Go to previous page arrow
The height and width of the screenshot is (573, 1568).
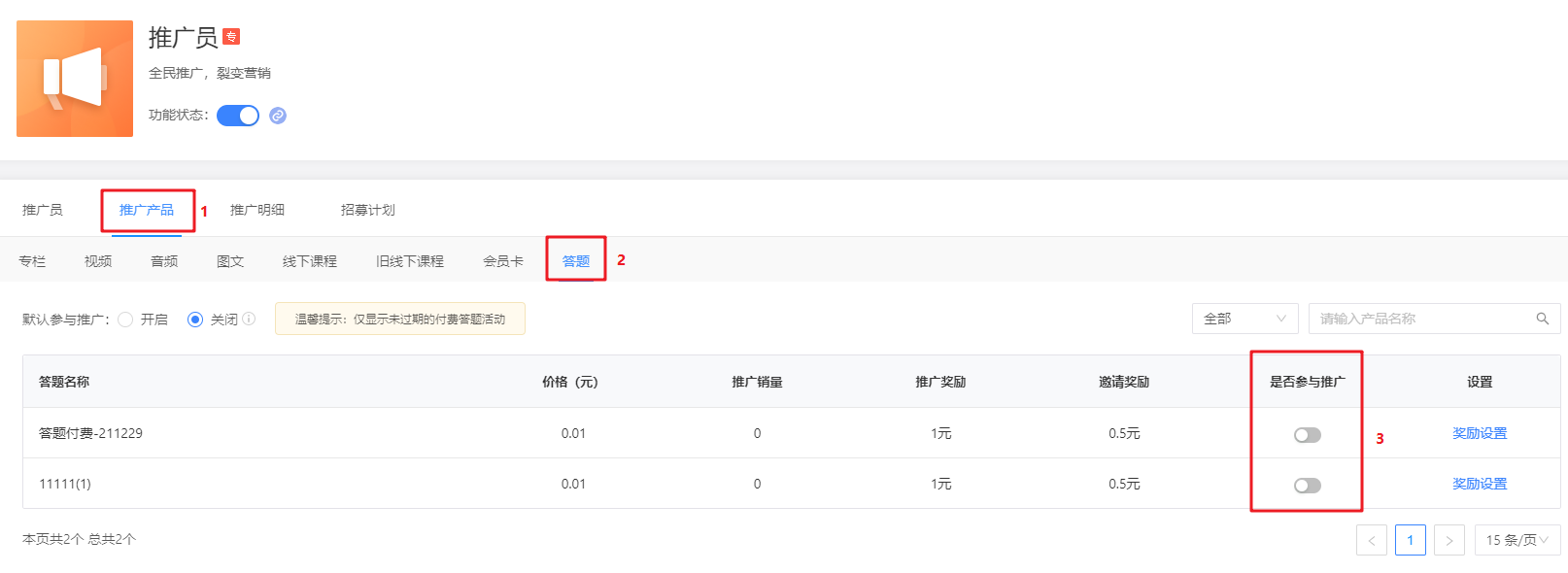pos(1372,540)
